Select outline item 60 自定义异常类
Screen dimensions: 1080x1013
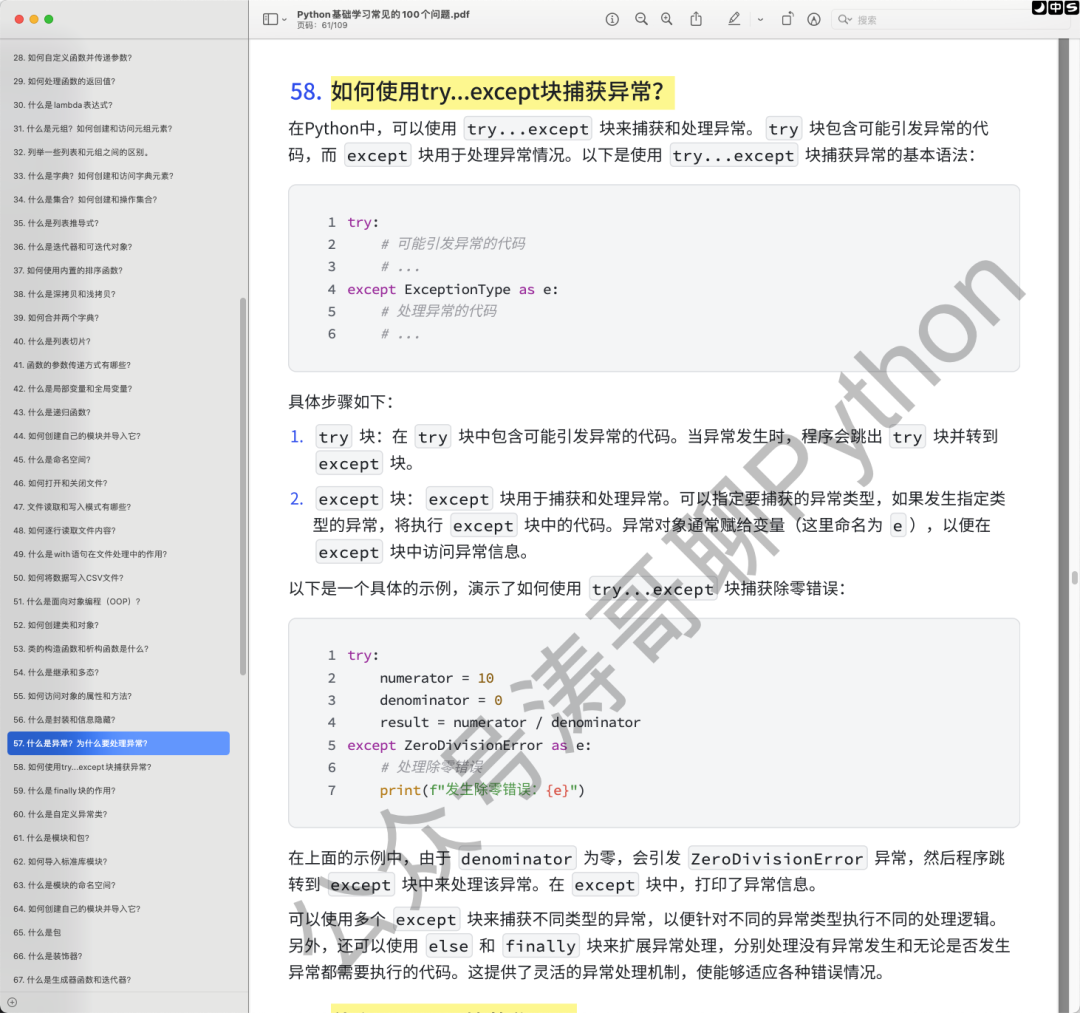tap(60, 815)
